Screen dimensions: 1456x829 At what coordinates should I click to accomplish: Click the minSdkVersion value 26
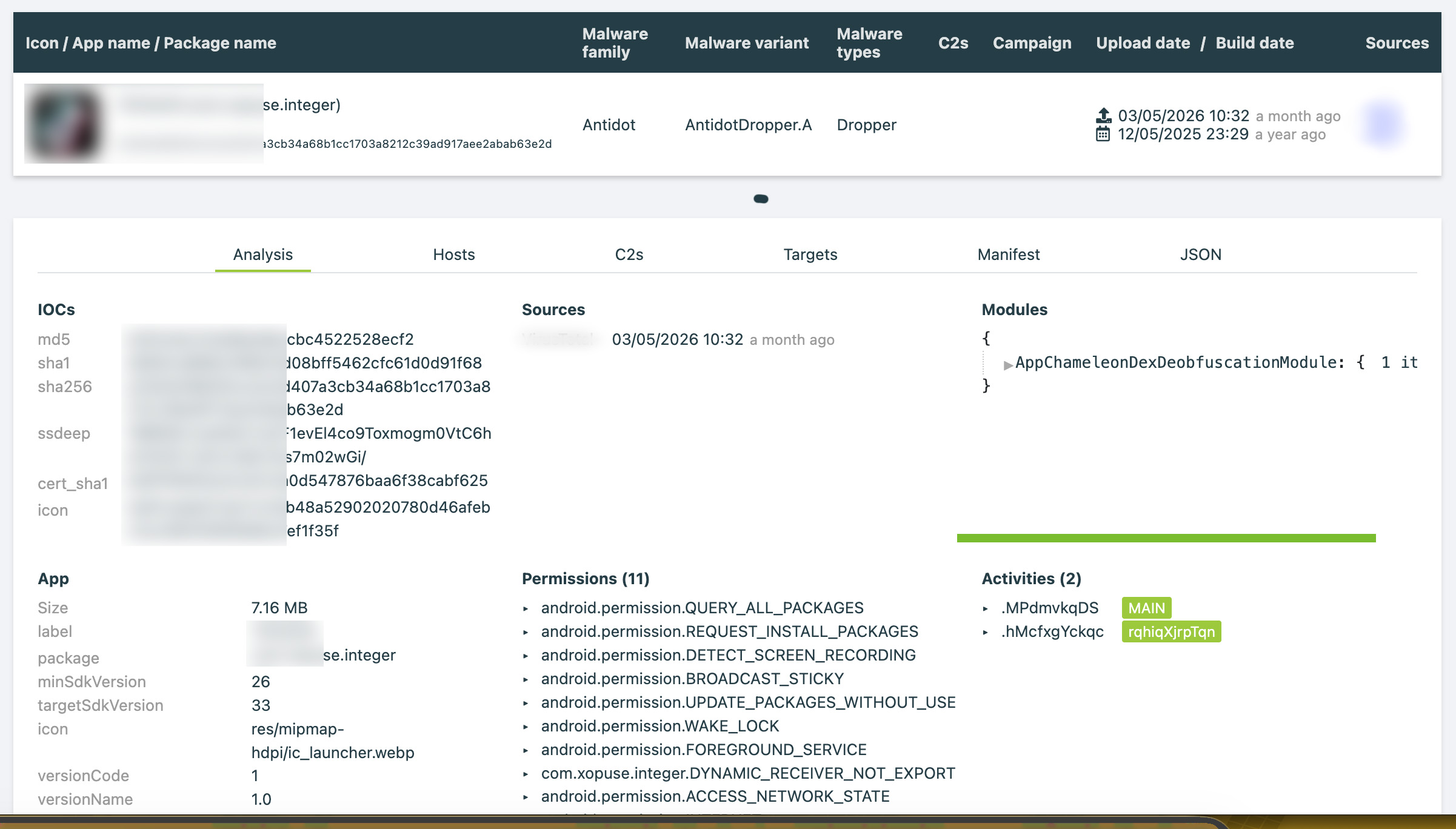click(x=261, y=682)
